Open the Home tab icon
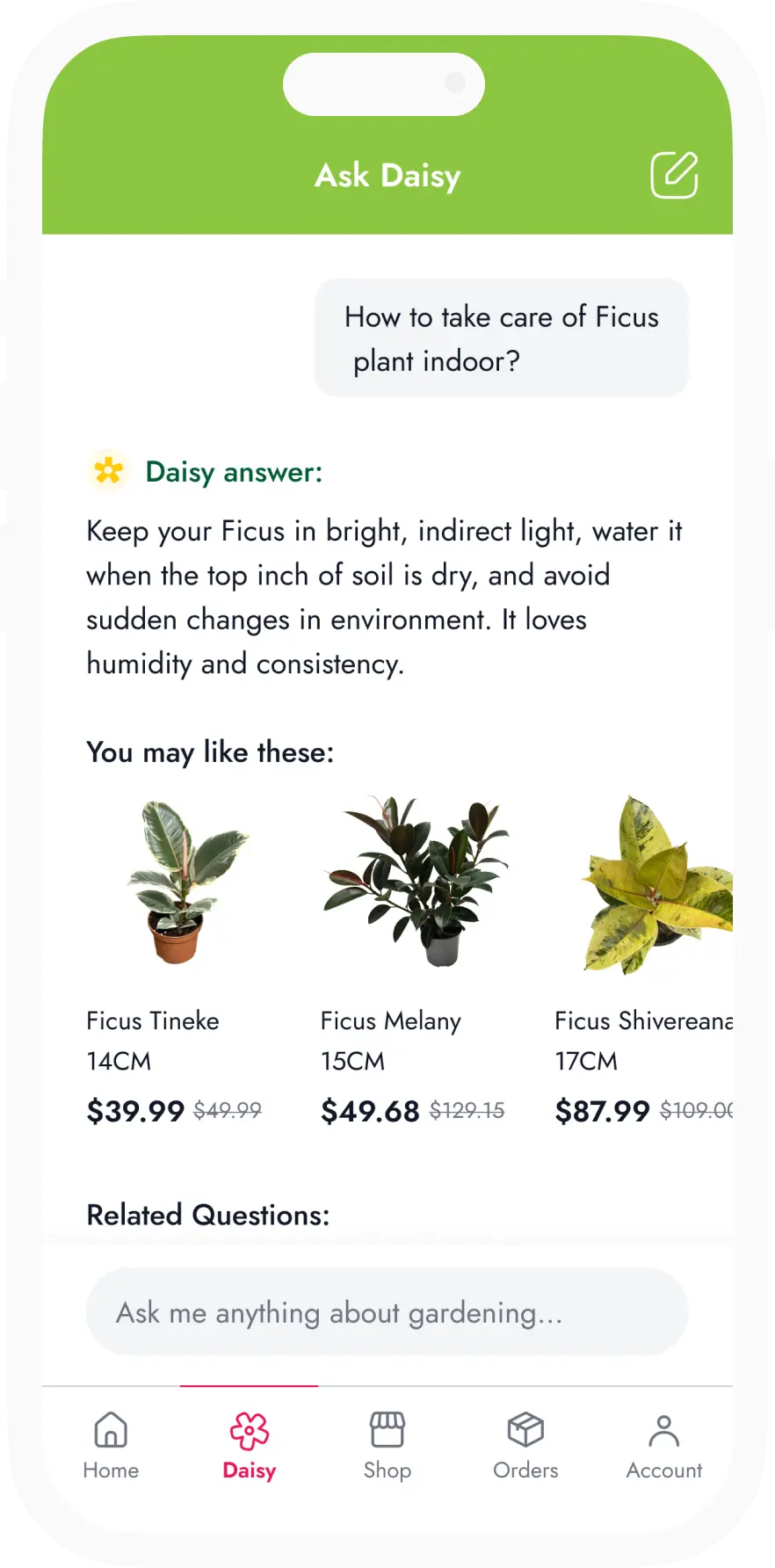 tap(111, 1430)
